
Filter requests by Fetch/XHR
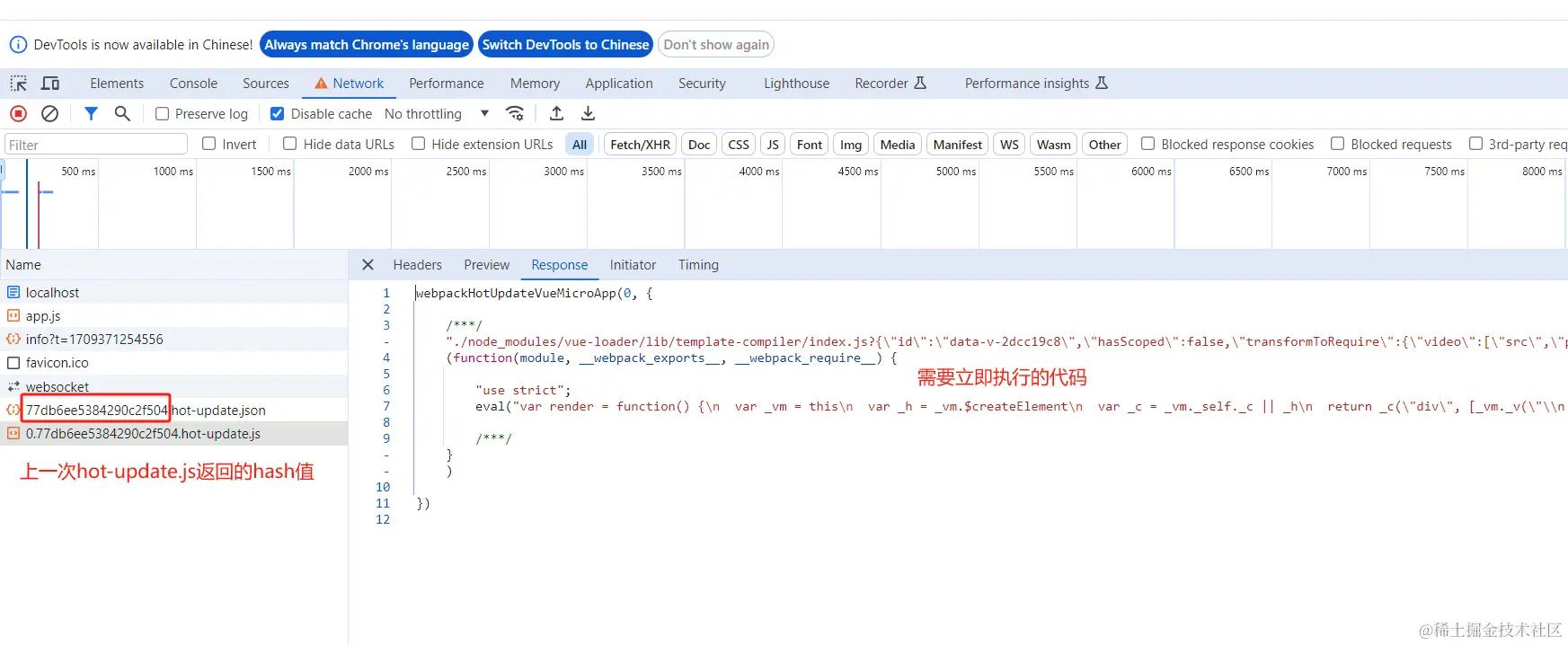(x=640, y=145)
